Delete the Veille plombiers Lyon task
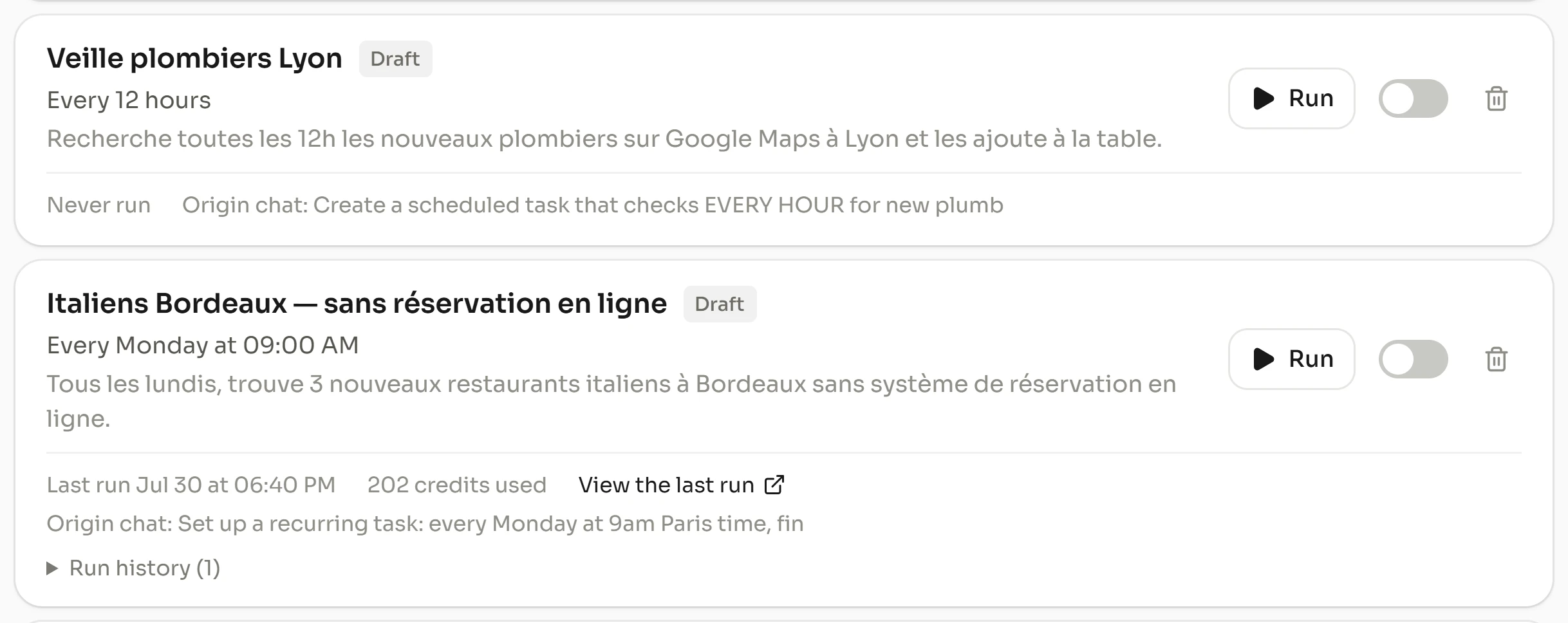 coord(1496,98)
